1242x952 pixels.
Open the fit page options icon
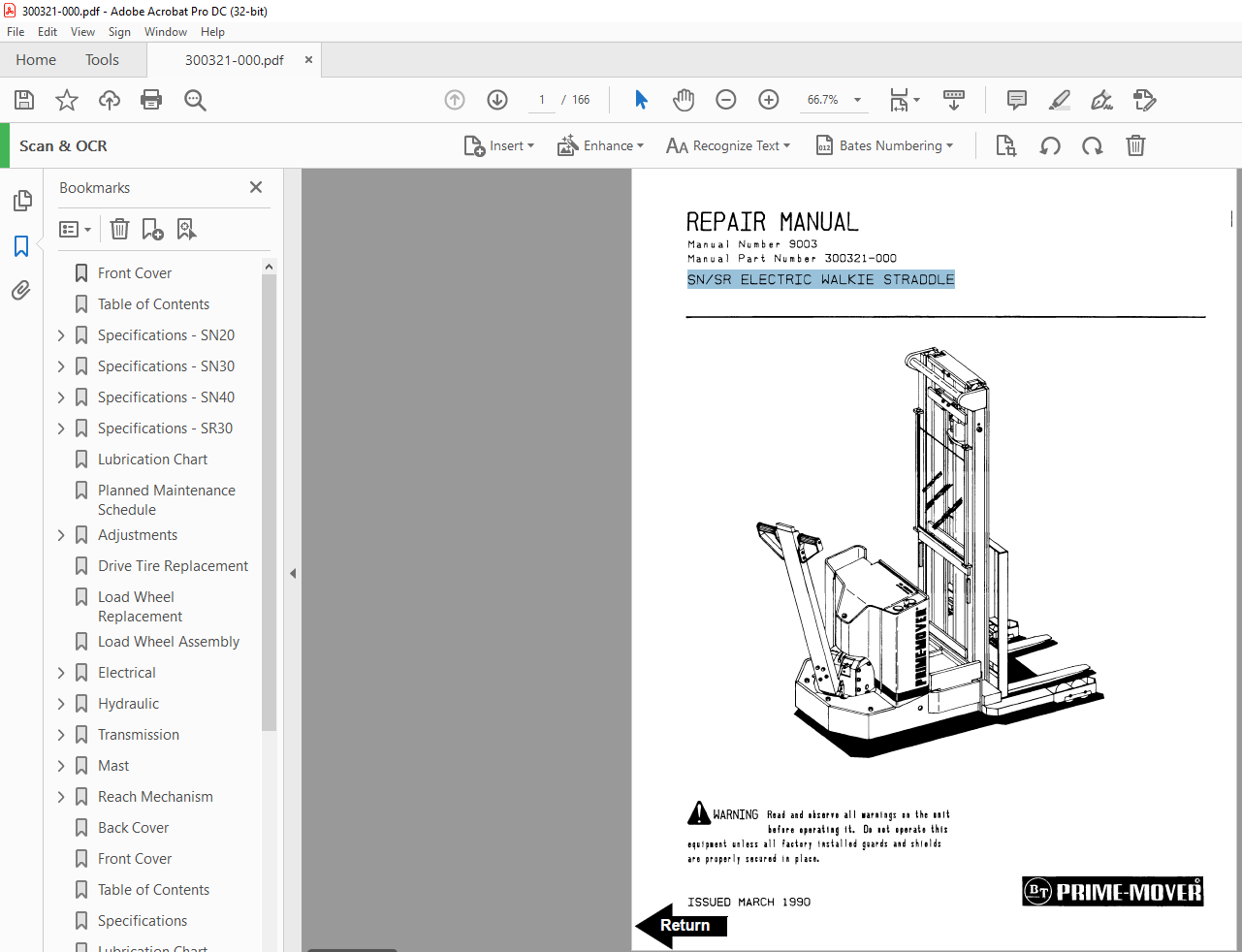(905, 100)
